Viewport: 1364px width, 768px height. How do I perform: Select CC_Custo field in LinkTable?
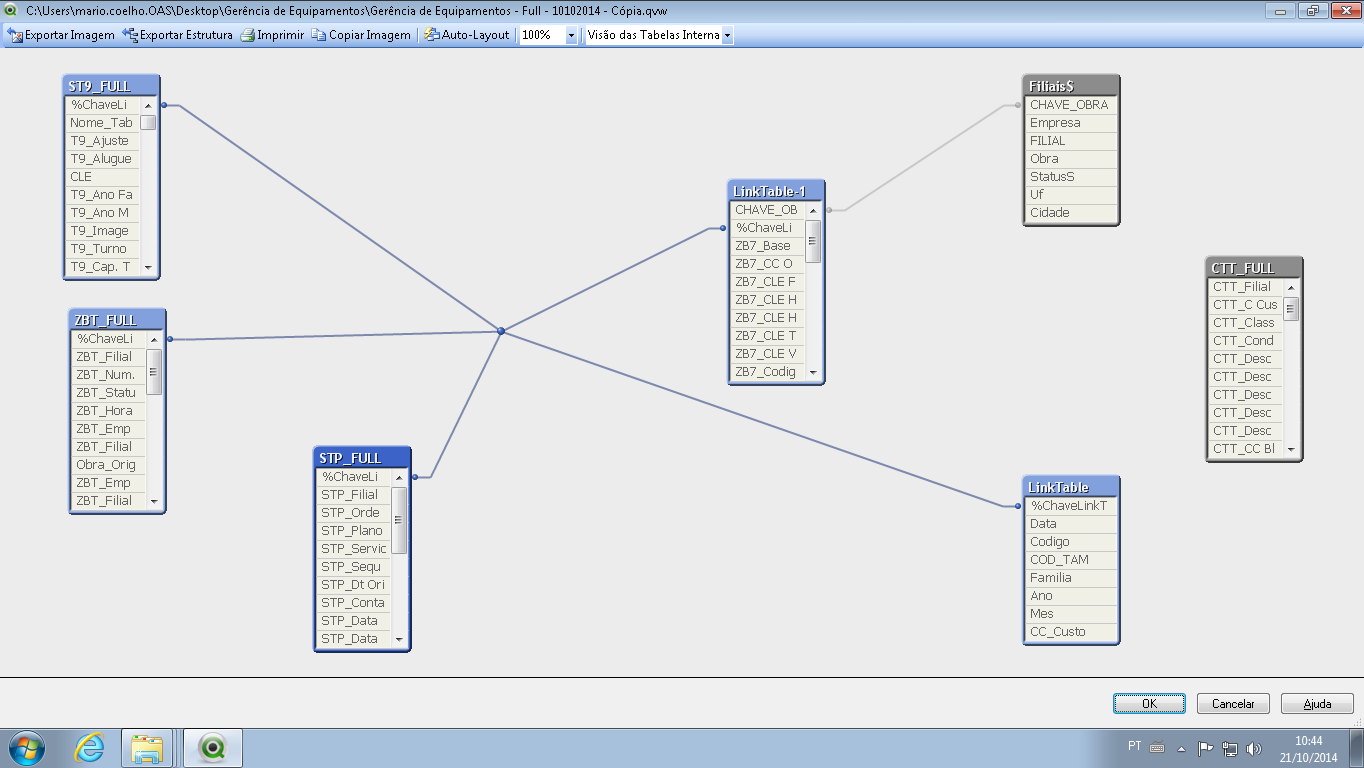(1071, 632)
